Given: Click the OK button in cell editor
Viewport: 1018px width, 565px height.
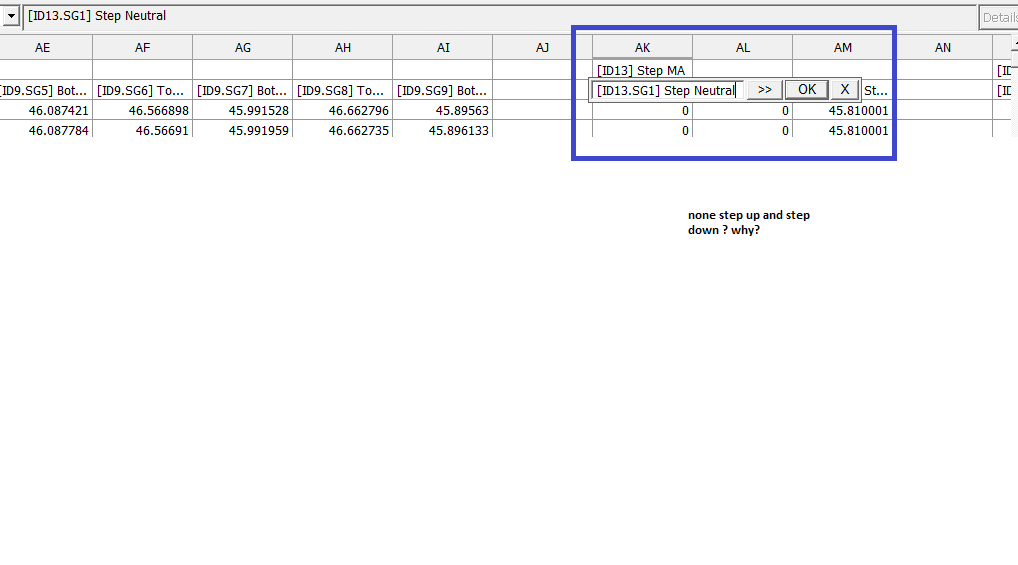Looking at the screenshot, I should coord(806,90).
